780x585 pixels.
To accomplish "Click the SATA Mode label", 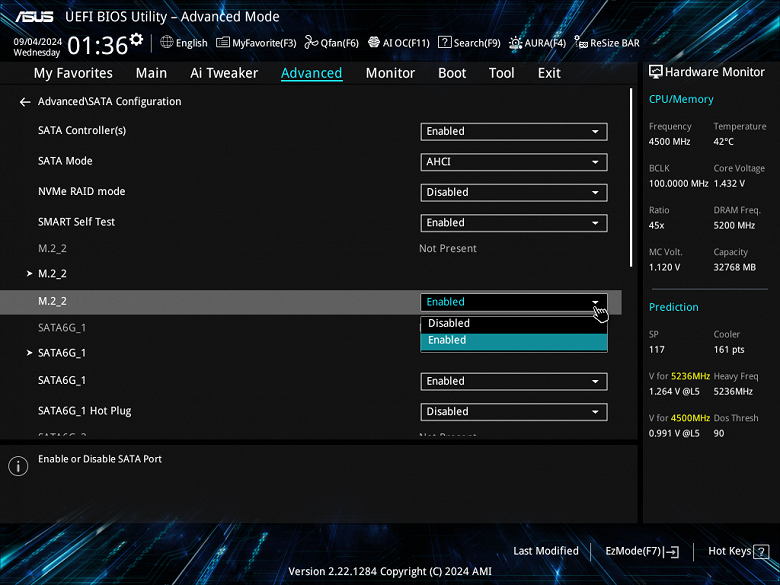I will pos(65,161).
